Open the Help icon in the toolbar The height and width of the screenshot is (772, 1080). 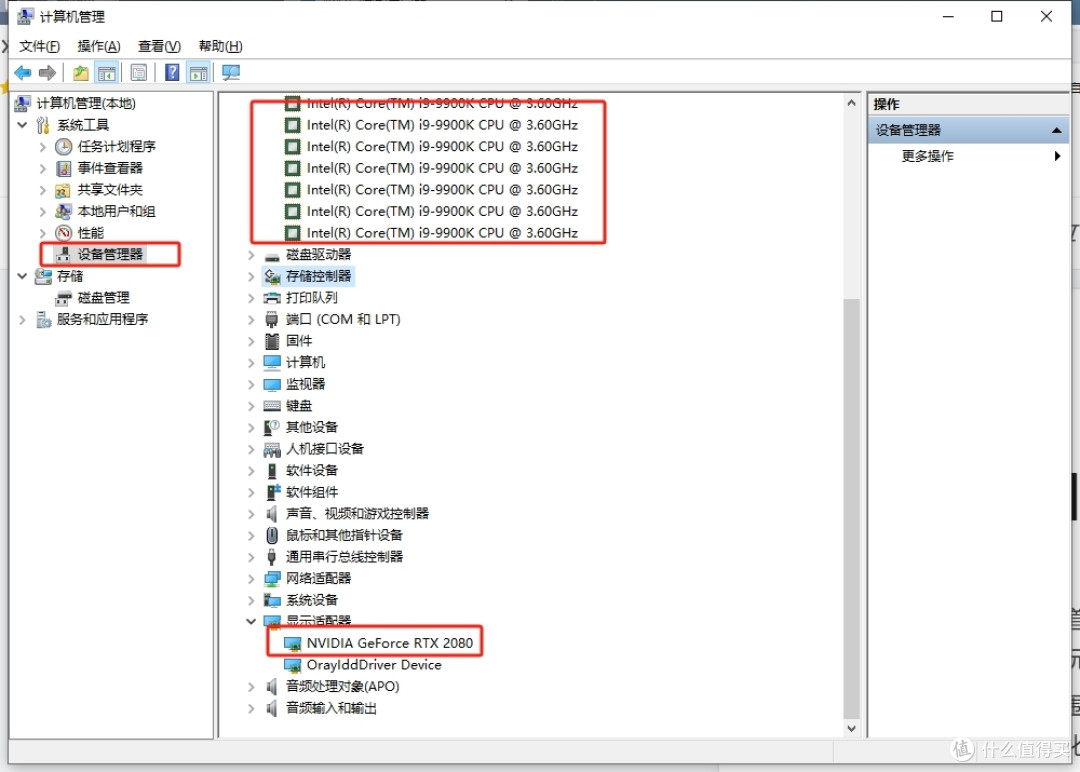(x=171, y=71)
